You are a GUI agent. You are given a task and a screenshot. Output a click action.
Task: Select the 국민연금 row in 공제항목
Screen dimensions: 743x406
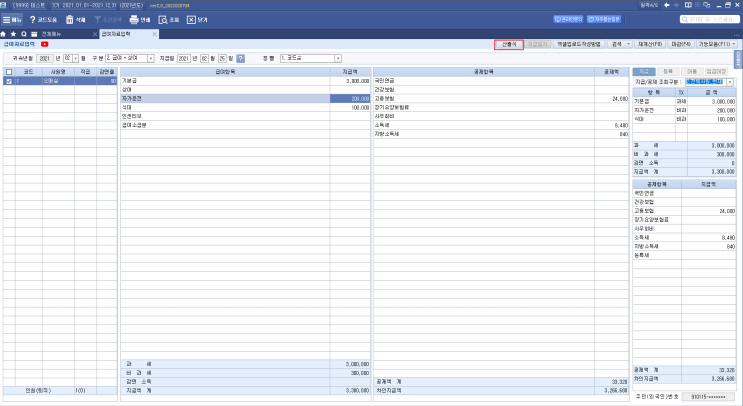(x=501, y=81)
